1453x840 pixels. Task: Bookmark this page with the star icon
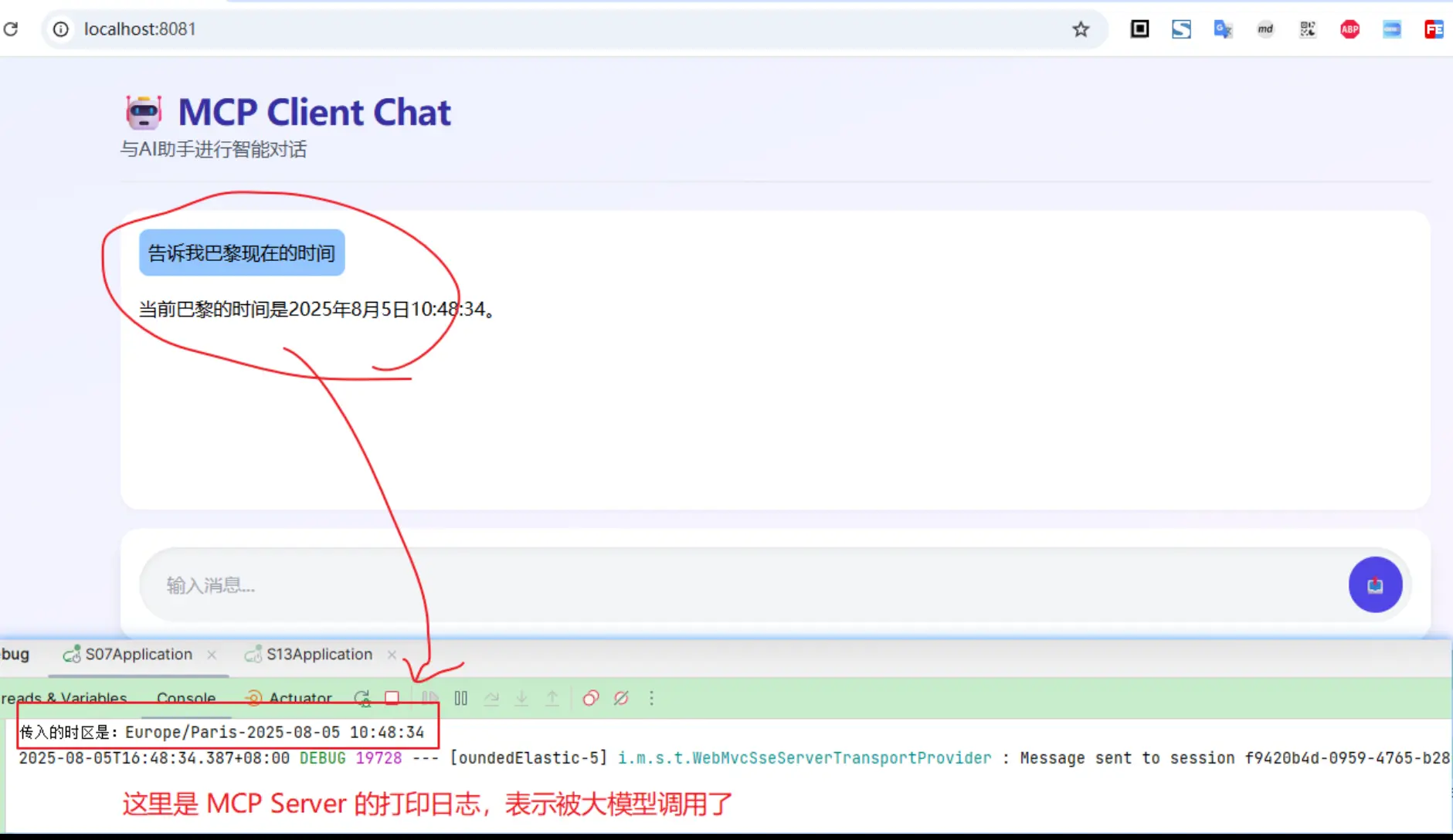point(1080,29)
